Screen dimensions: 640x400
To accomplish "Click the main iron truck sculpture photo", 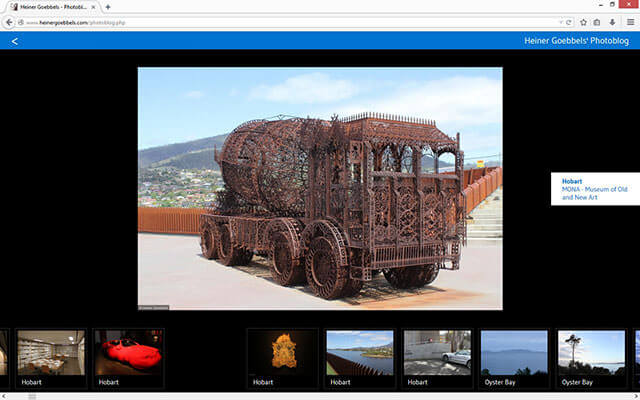I will (320, 189).
